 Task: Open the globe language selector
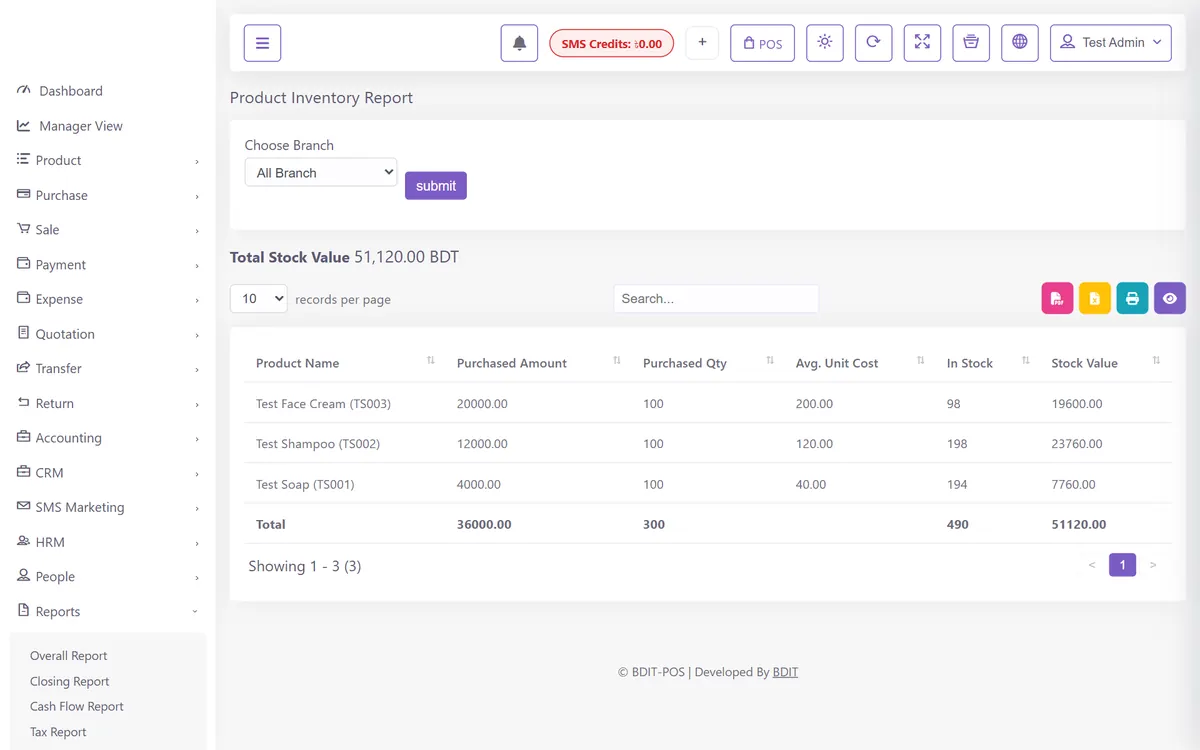[x=1020, y=43]
